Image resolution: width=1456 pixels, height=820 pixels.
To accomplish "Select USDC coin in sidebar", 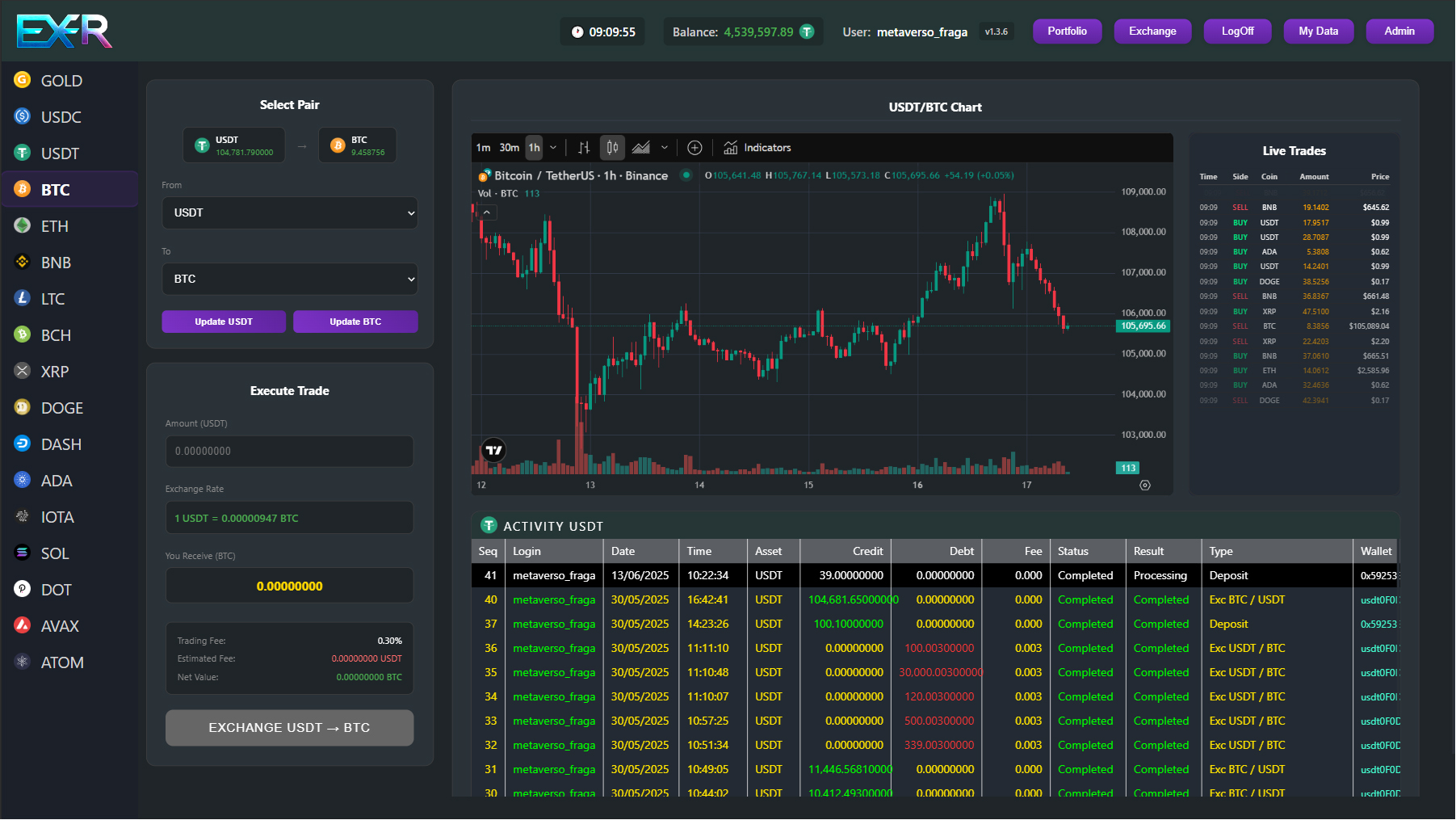I will coord(69,117).
